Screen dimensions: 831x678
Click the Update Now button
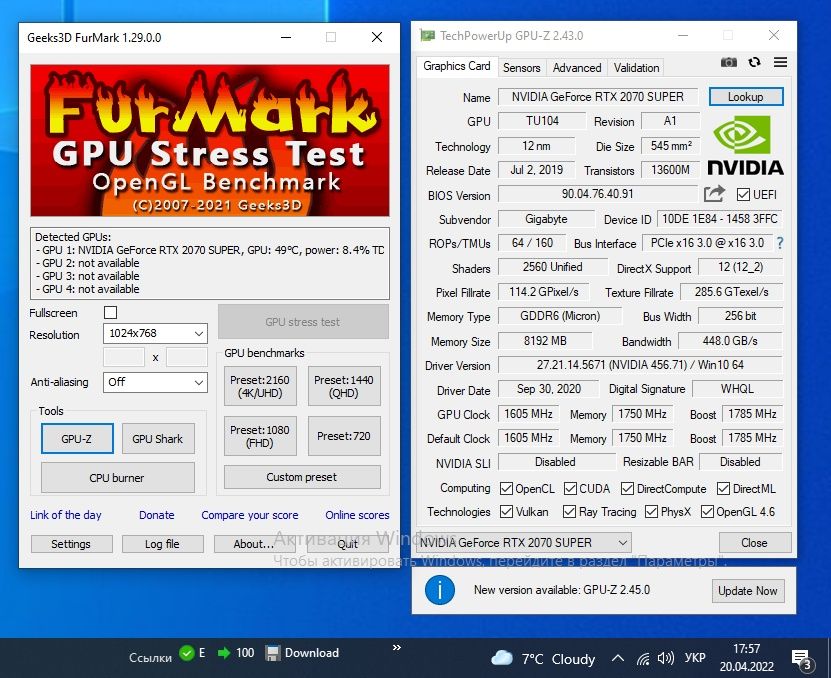(748, 591)
